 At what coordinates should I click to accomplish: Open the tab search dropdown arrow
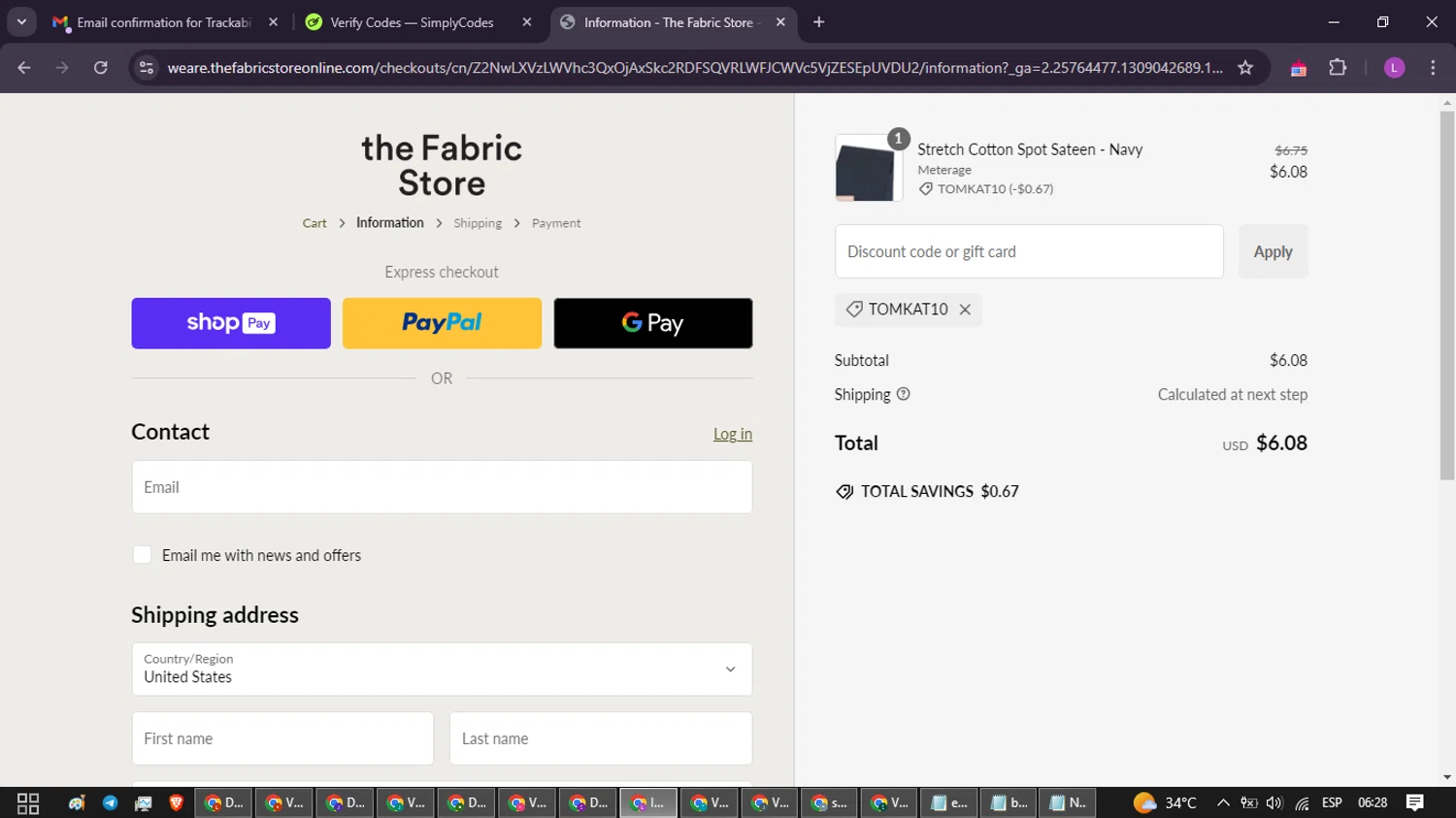(x=21, y=21)
